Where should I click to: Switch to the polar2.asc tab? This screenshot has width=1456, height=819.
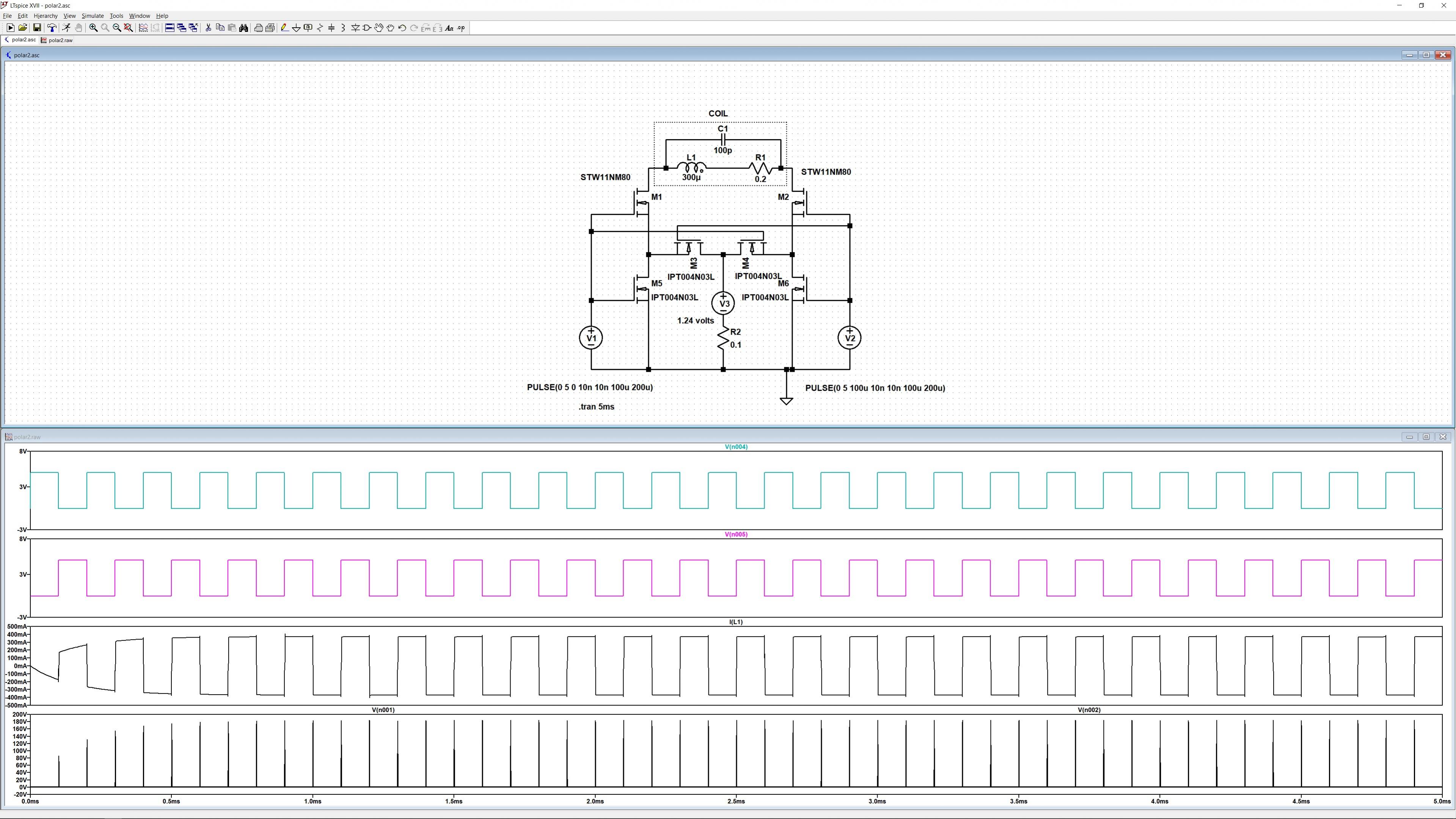(23, 40)
